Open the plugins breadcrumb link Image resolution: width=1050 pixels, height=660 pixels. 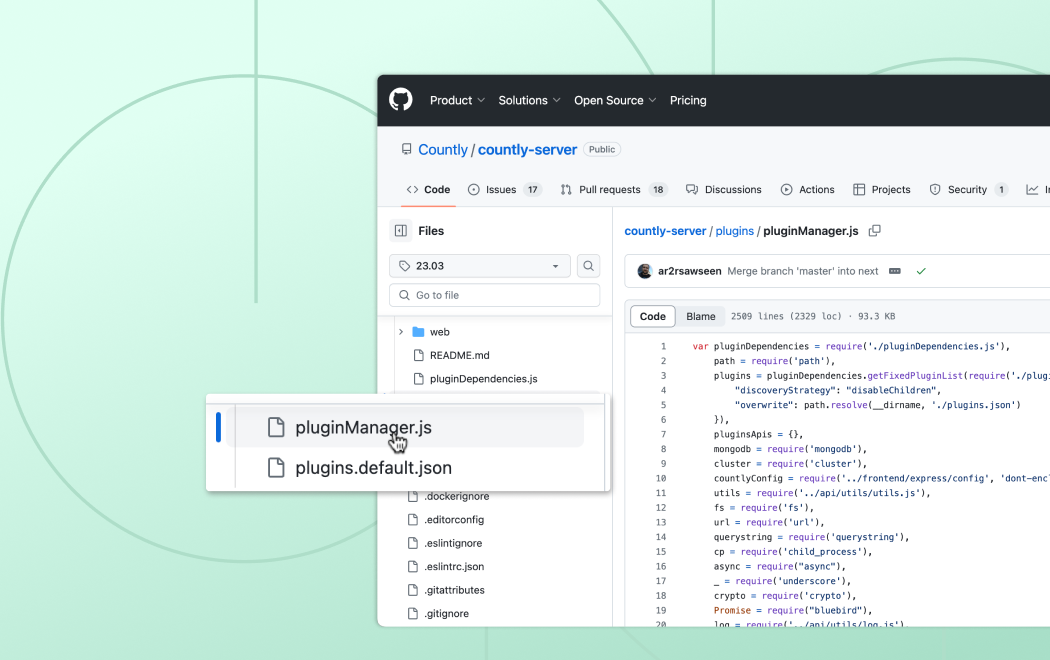(735, 231)
